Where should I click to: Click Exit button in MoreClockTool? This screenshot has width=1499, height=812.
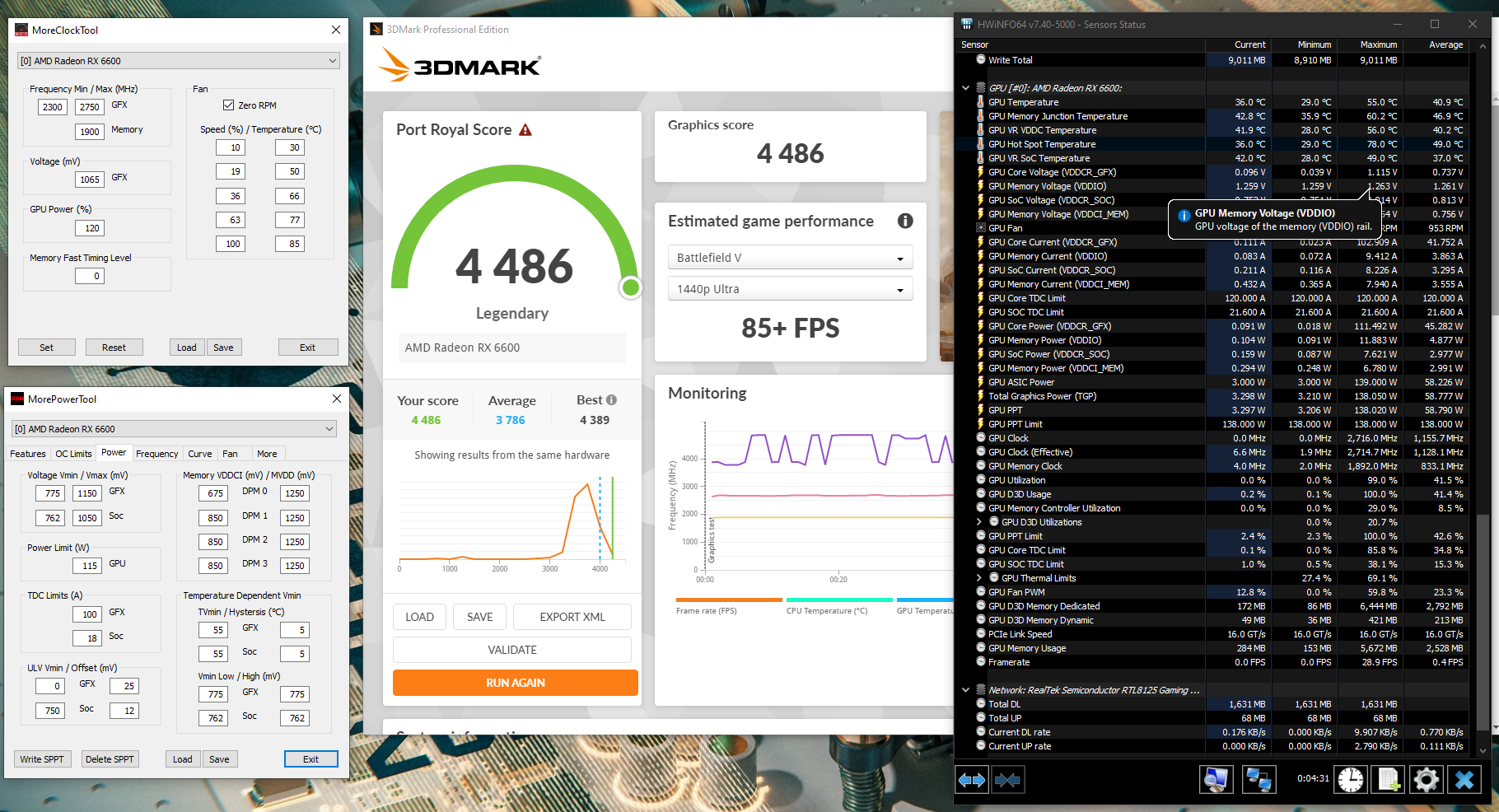(308, 348)
